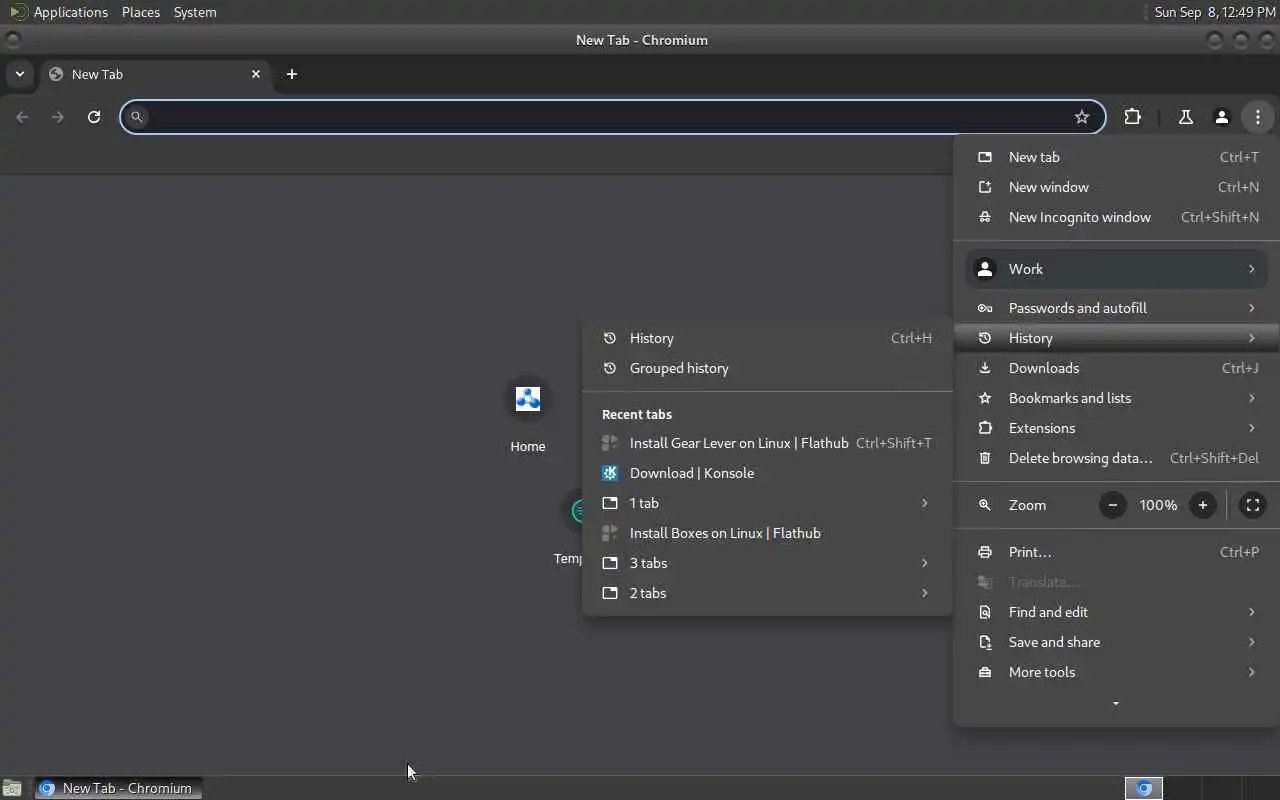Image resolution: width=1280 pixels, height=800 pixels.
Task: Open Chrome Labs flask icon
Action: 1186,117
